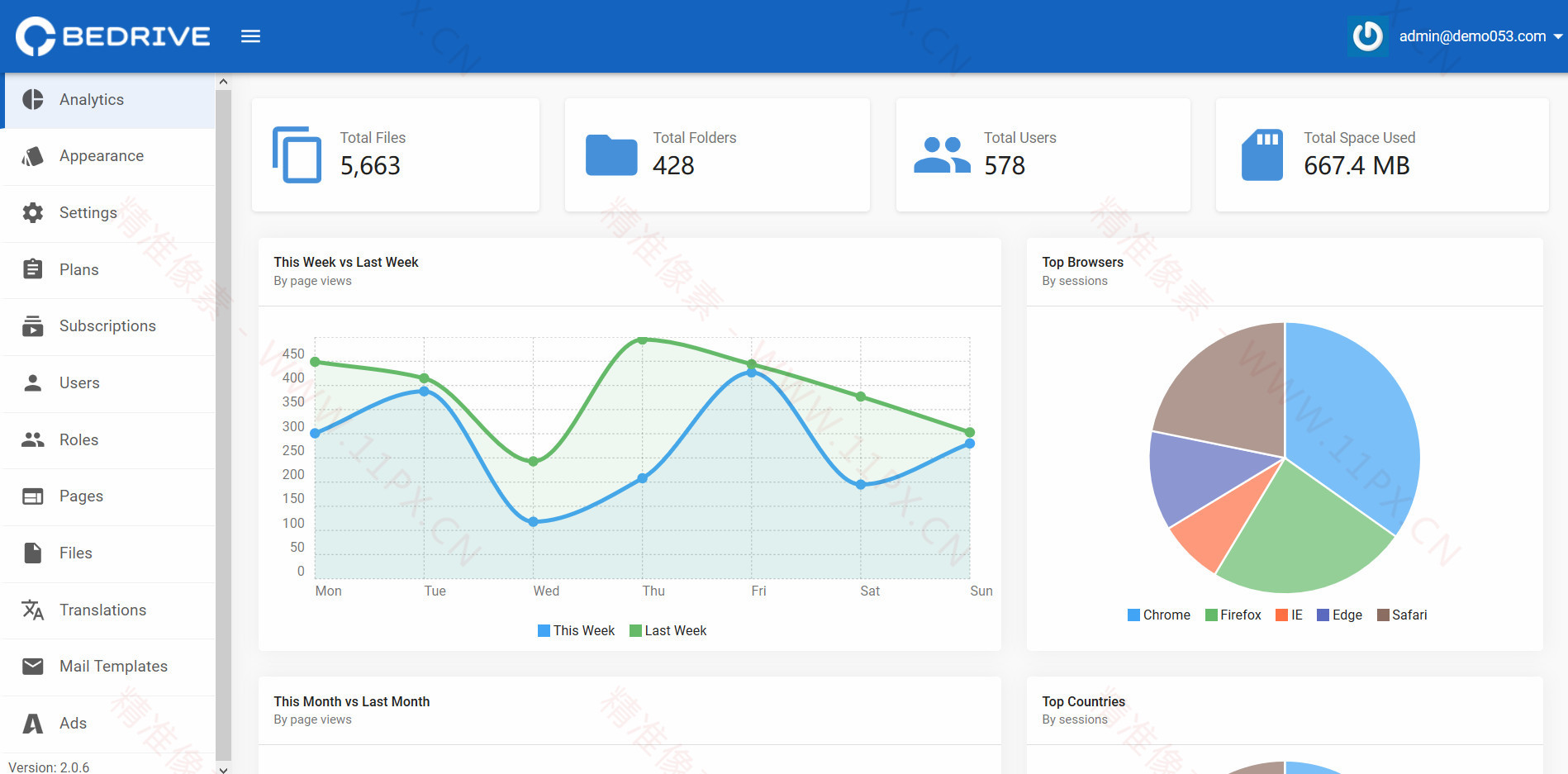This screenshot has height=774, width=1568.
Task: Go to the Appearance section
Action: tap(107, 156)
